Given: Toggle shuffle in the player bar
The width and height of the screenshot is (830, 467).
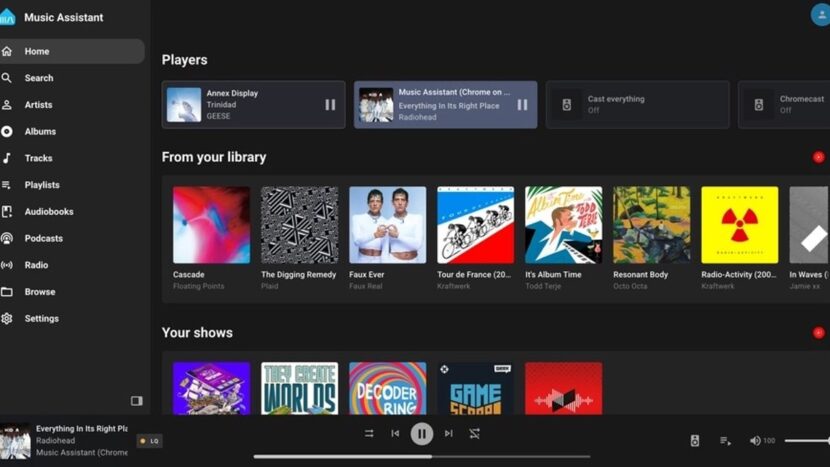Looking at the screenshot, I should pyautogui.click(x=369, y=433).
